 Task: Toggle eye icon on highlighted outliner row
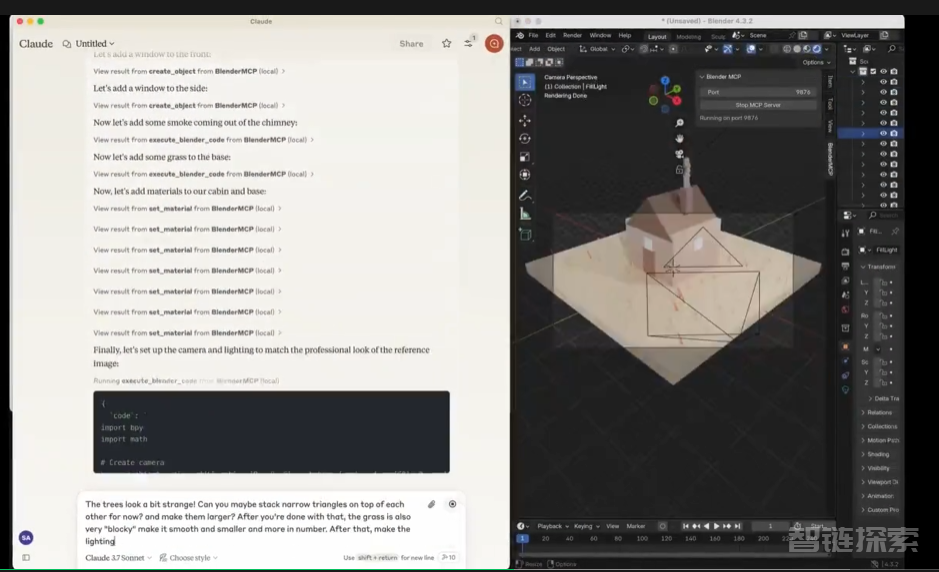point(883,133)
